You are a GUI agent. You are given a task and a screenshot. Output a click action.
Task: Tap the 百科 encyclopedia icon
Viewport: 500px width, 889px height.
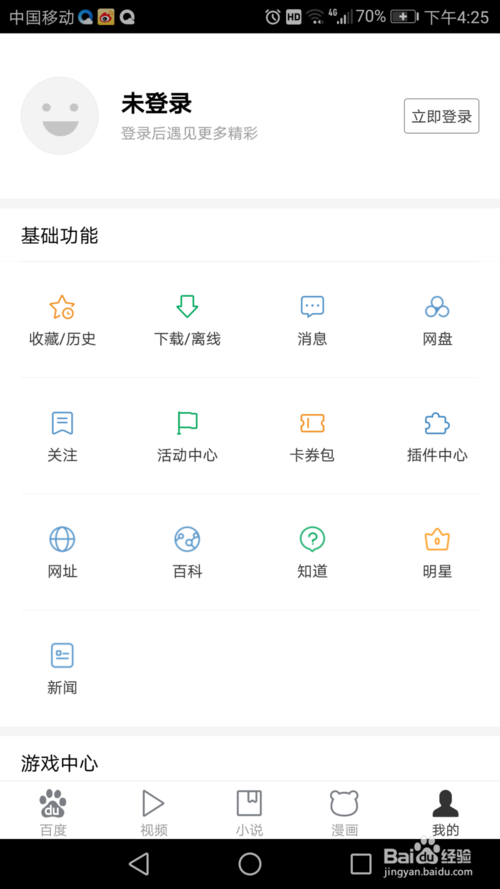(187, 539)
